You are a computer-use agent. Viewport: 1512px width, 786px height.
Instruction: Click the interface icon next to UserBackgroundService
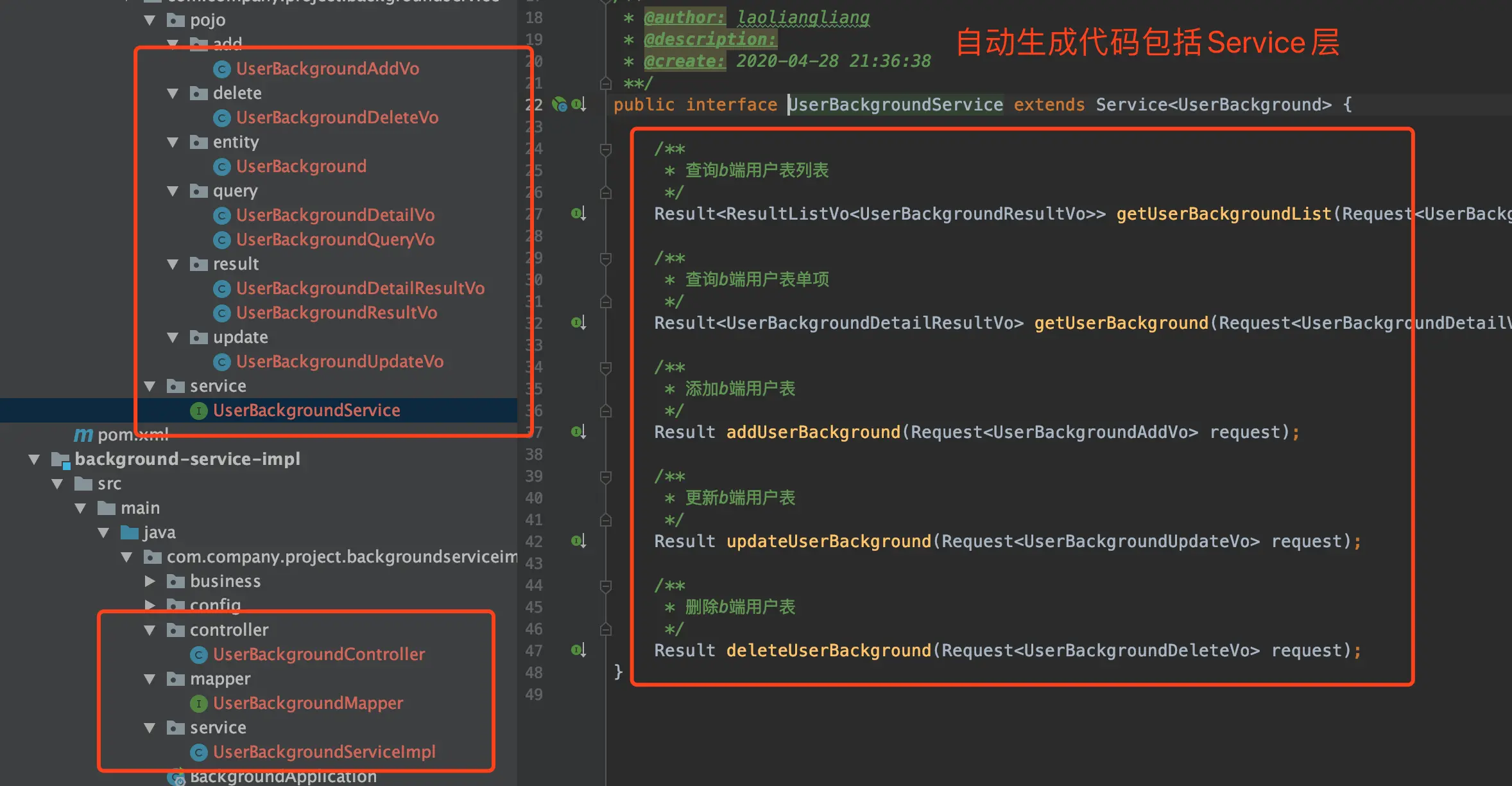[x=199, y=410]
